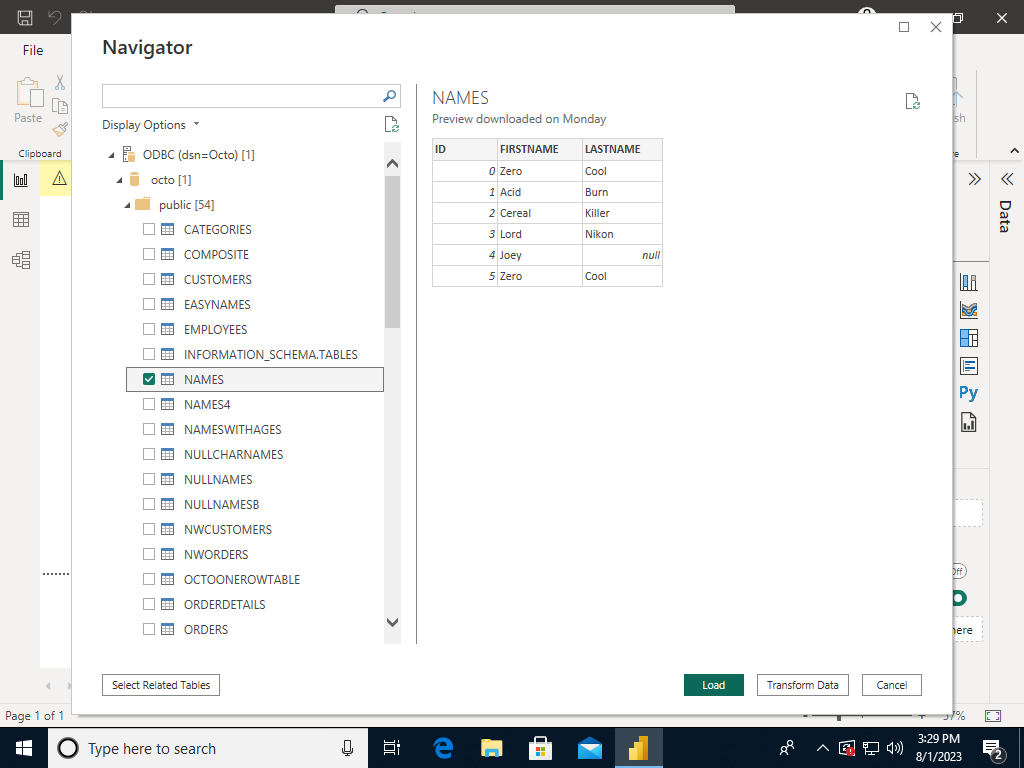This screenshot has height=768, width=1024.
Task: Click Transform Data
Action: [802, 685]
